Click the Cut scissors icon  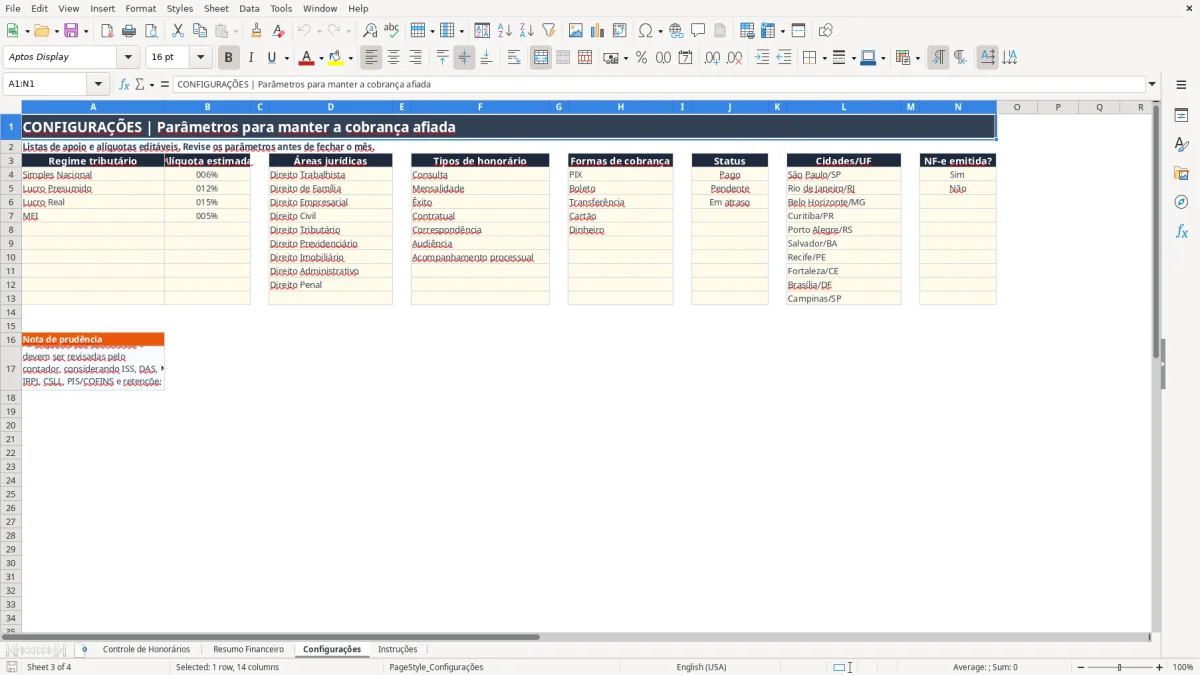pyautogui.click(x=178, y=31)
